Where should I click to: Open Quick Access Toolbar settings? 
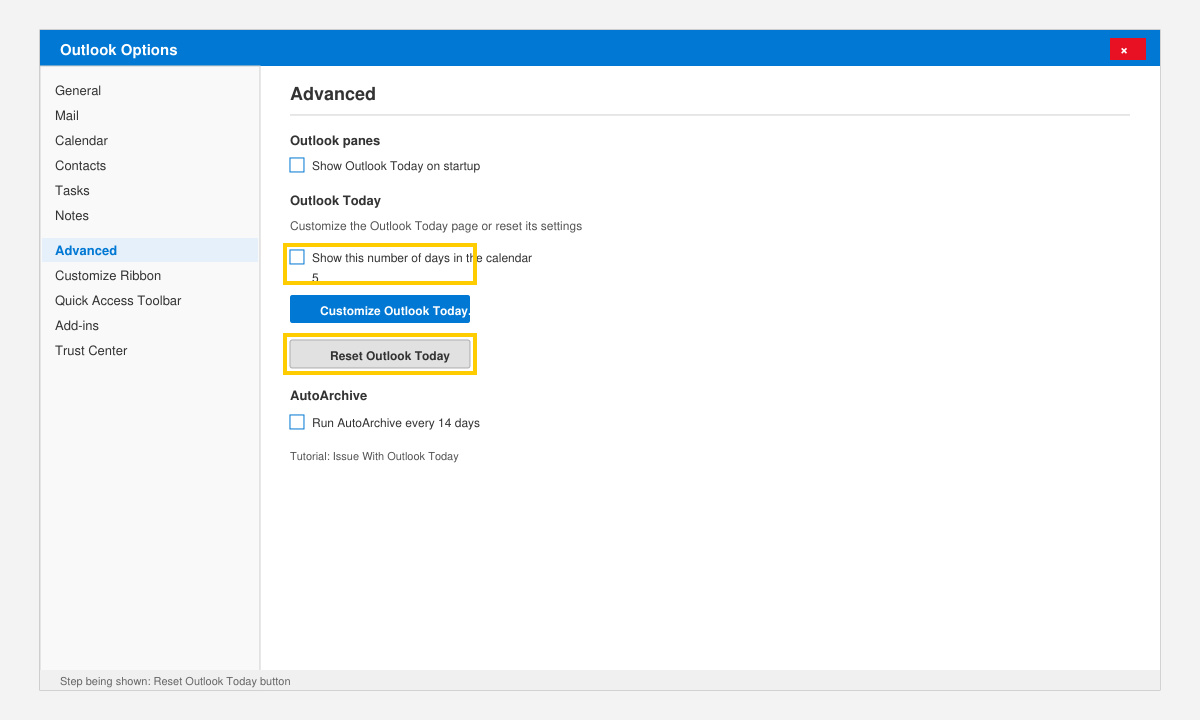[150, 301]
